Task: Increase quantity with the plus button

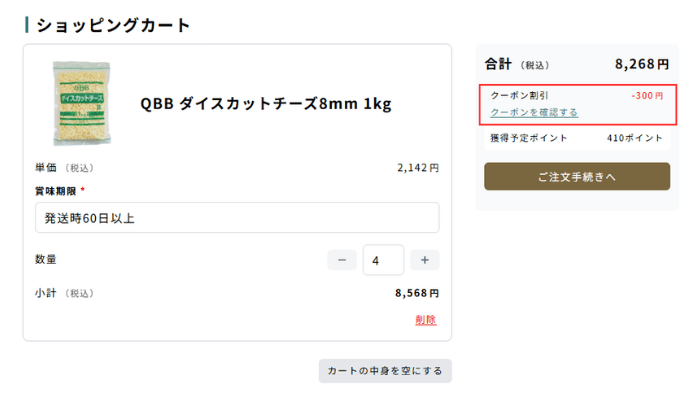Action: (x=425, y=260)
